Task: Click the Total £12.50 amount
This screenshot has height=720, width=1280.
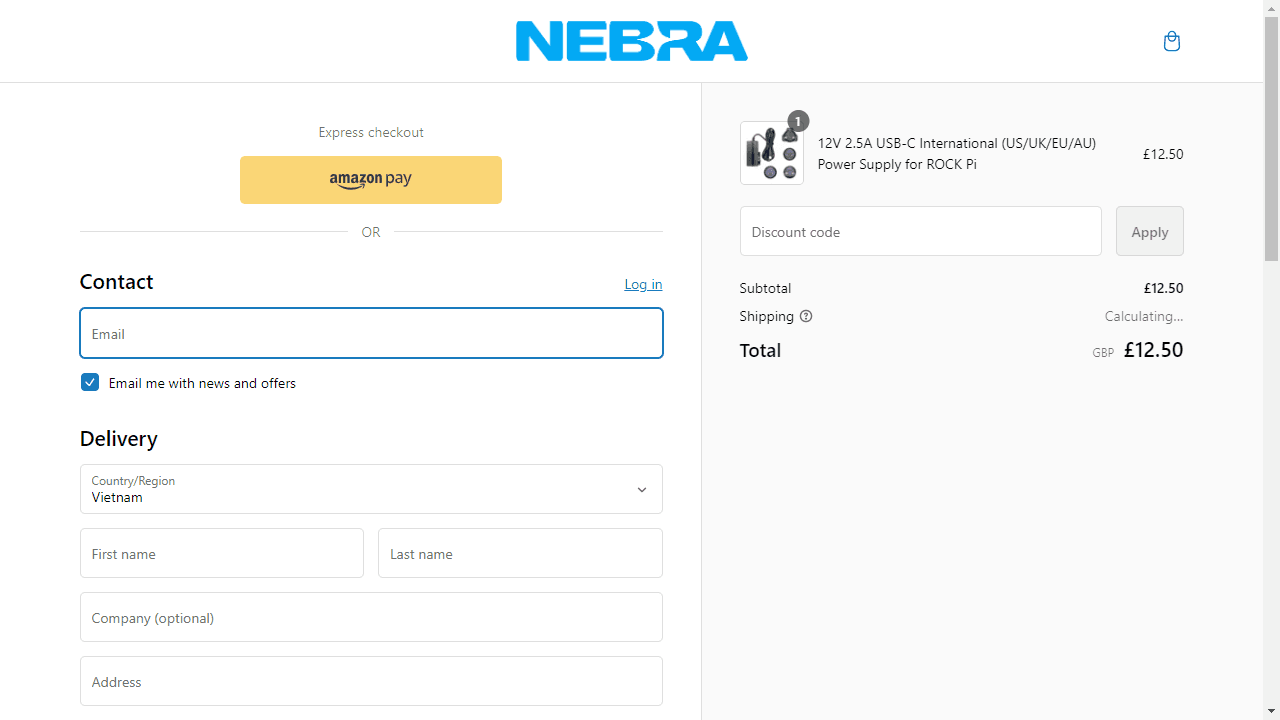Action: pyautogui.click(x=1153, y=350)
